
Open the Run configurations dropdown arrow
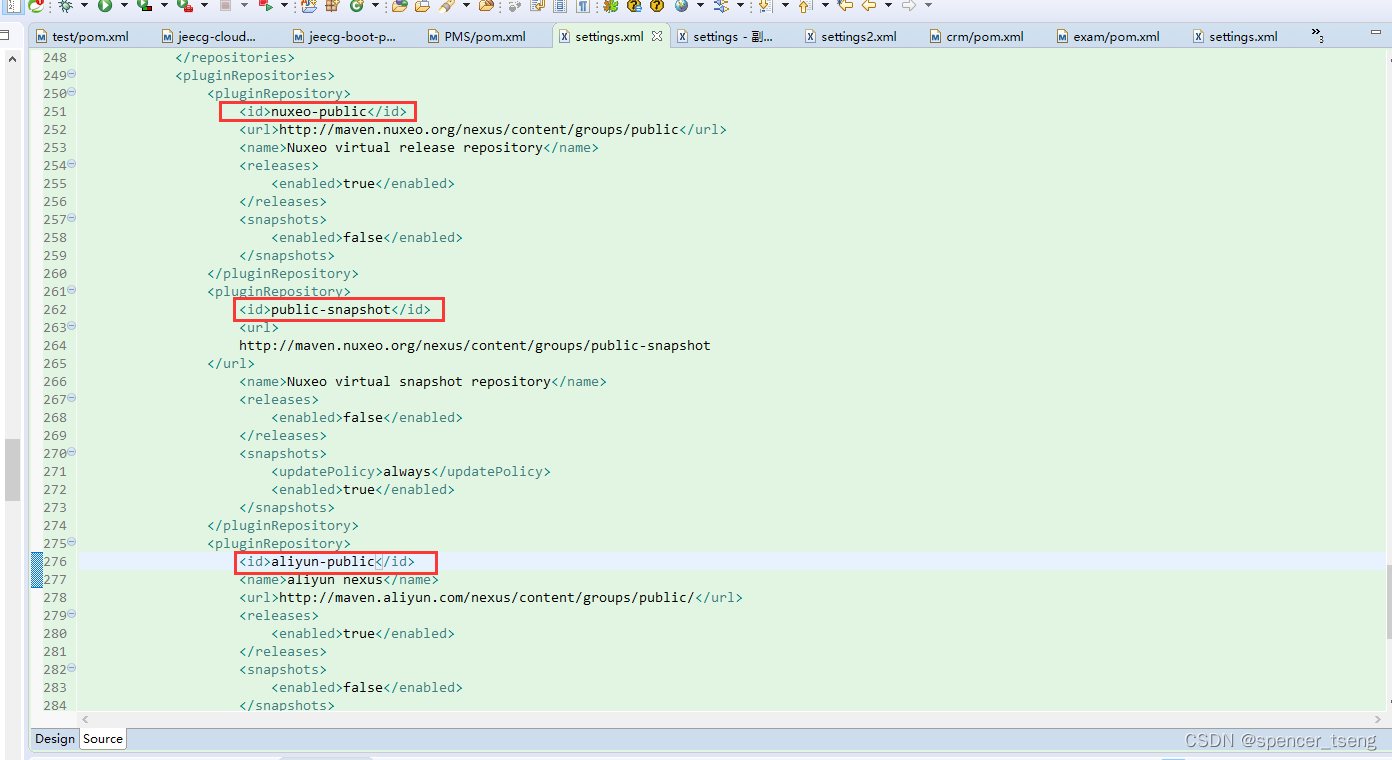point(124,5)
